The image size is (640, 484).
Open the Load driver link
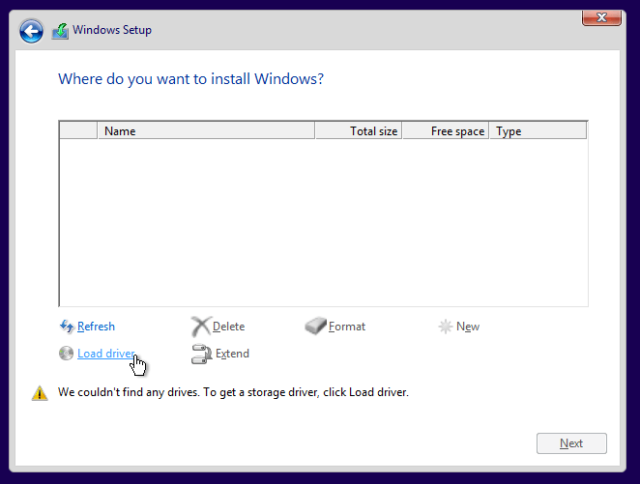[106, 353]
